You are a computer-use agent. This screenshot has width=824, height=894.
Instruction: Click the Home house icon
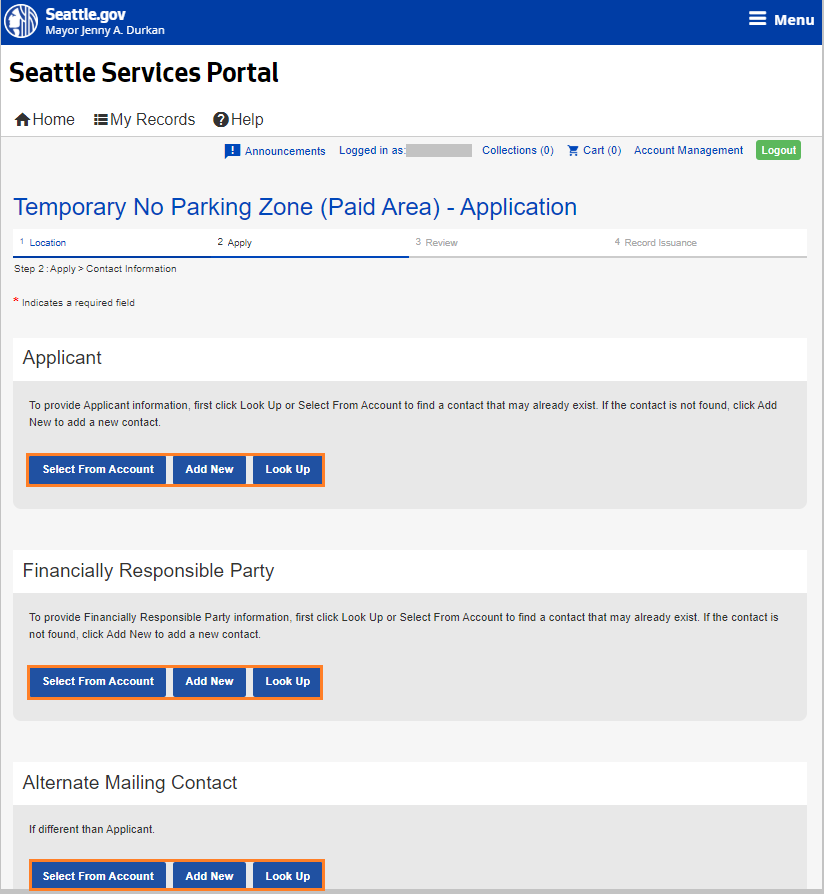pos(22,120)
